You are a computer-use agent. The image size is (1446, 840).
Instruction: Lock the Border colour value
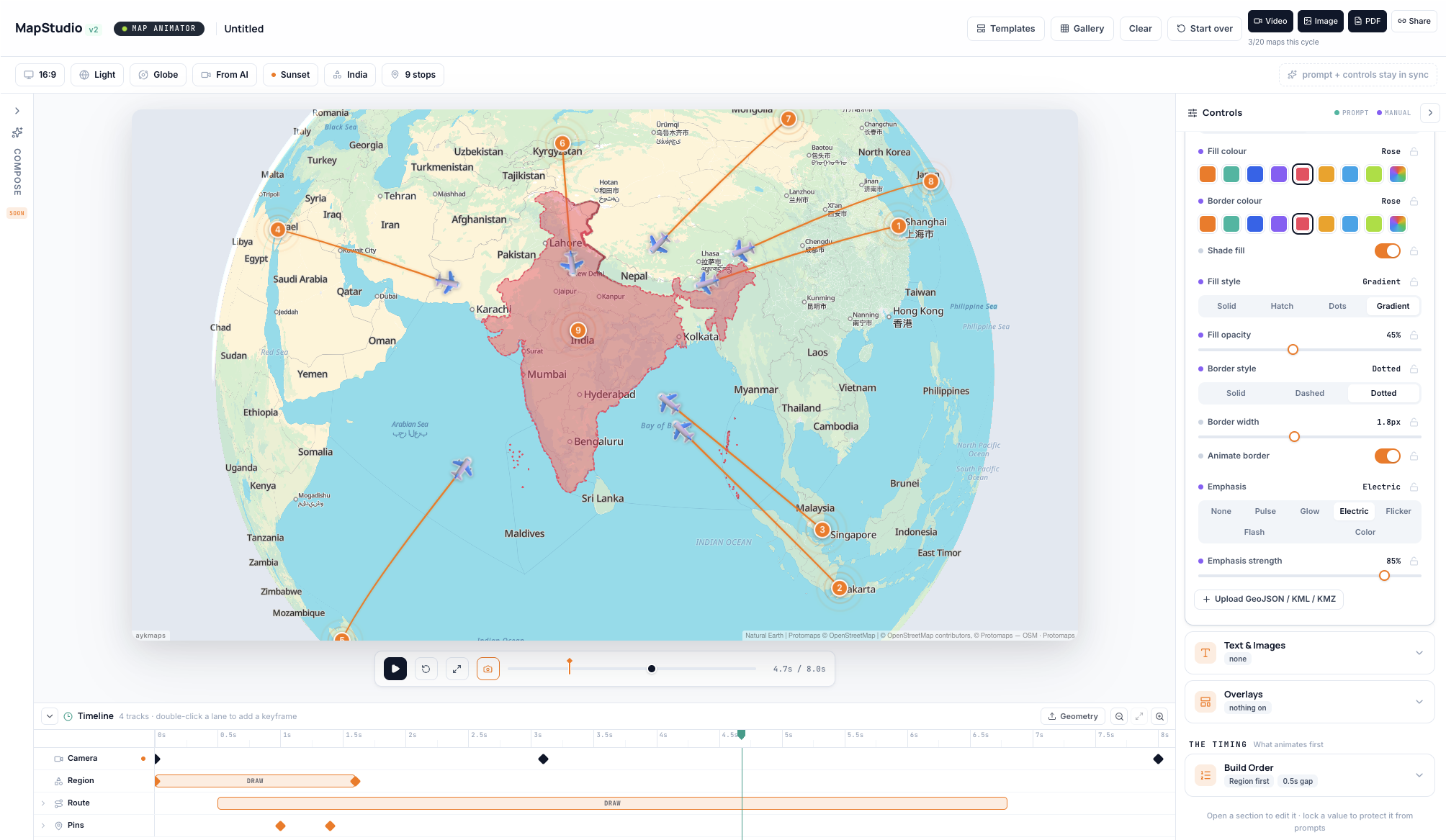pos(1414,202)
